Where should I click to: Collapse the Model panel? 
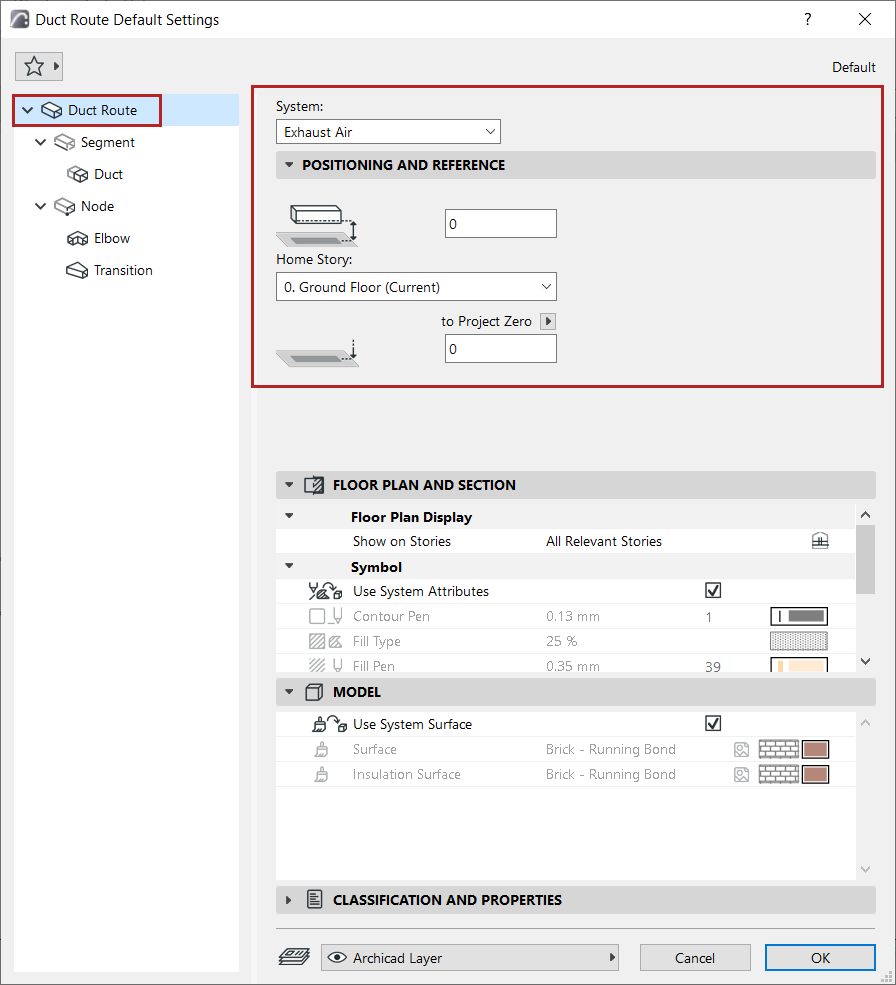coord(289,692)
